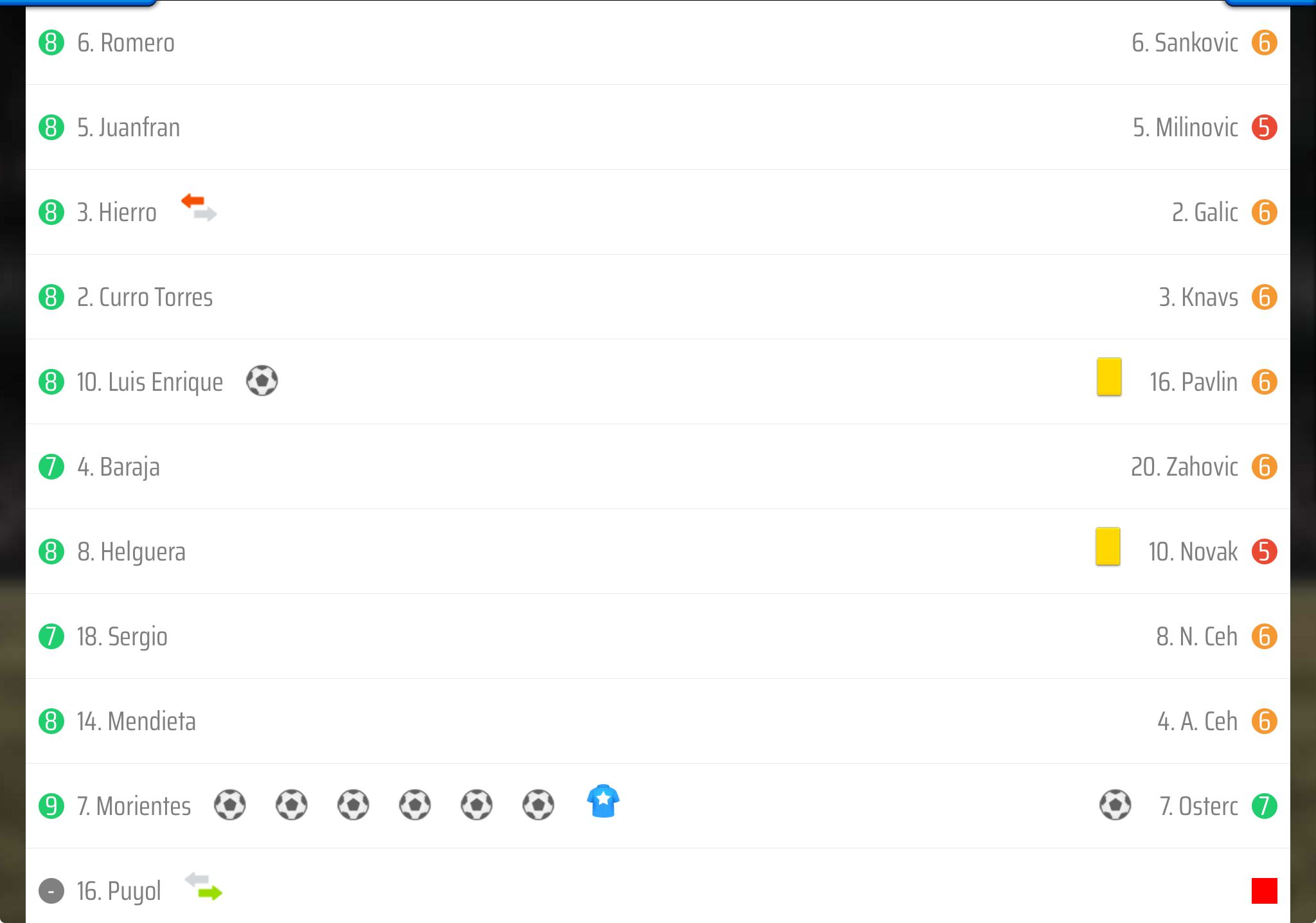
Task: Select player 14. Mendieta
Action: click(136, 721)
